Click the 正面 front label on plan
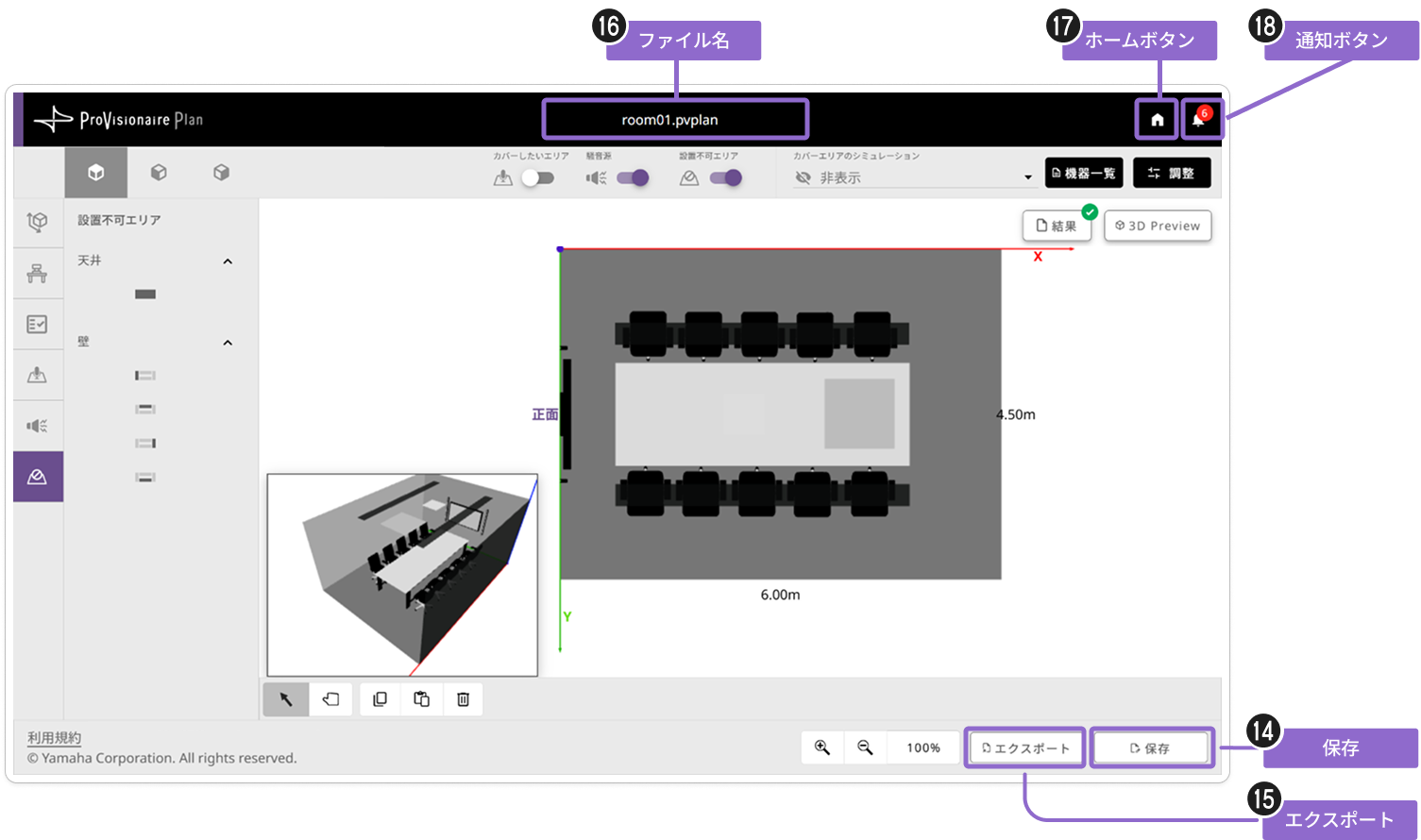 pos(545,414)
